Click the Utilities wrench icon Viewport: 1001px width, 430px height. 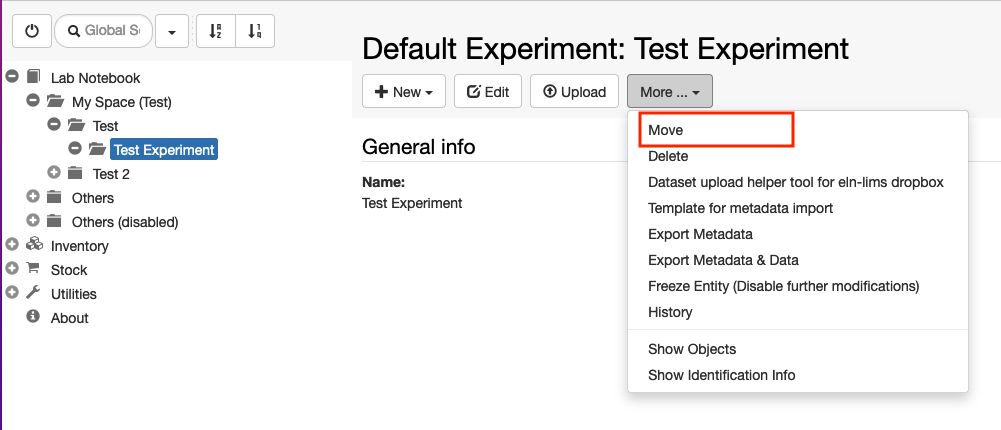click(33, 293)
